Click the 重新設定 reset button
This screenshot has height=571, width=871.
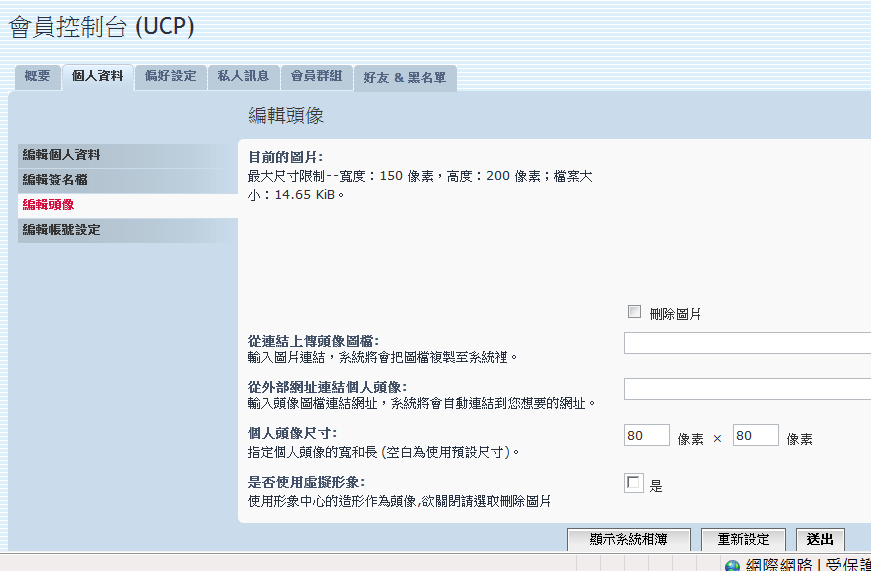point(743,539)
